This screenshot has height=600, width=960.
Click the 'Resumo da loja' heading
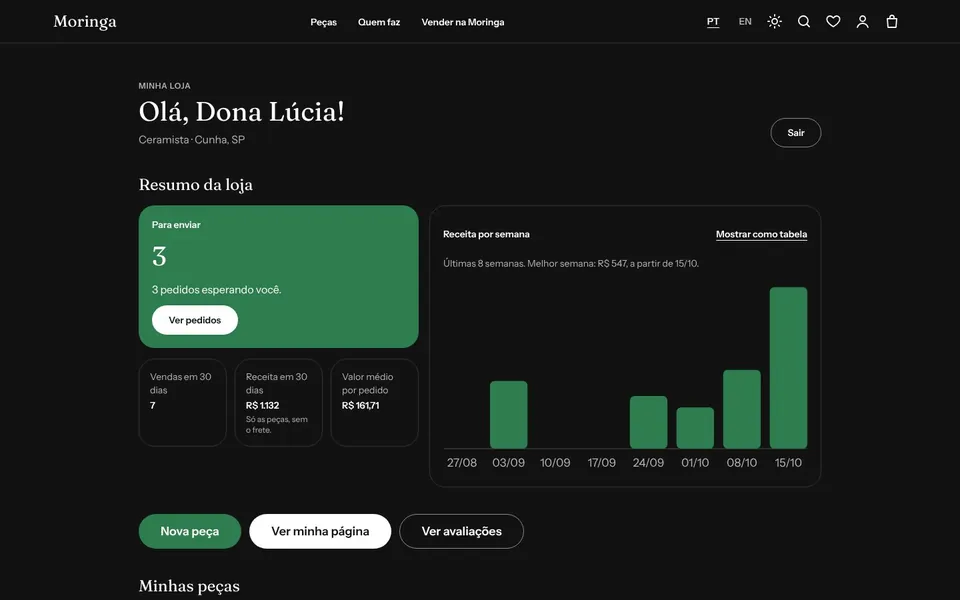(195, 185)
